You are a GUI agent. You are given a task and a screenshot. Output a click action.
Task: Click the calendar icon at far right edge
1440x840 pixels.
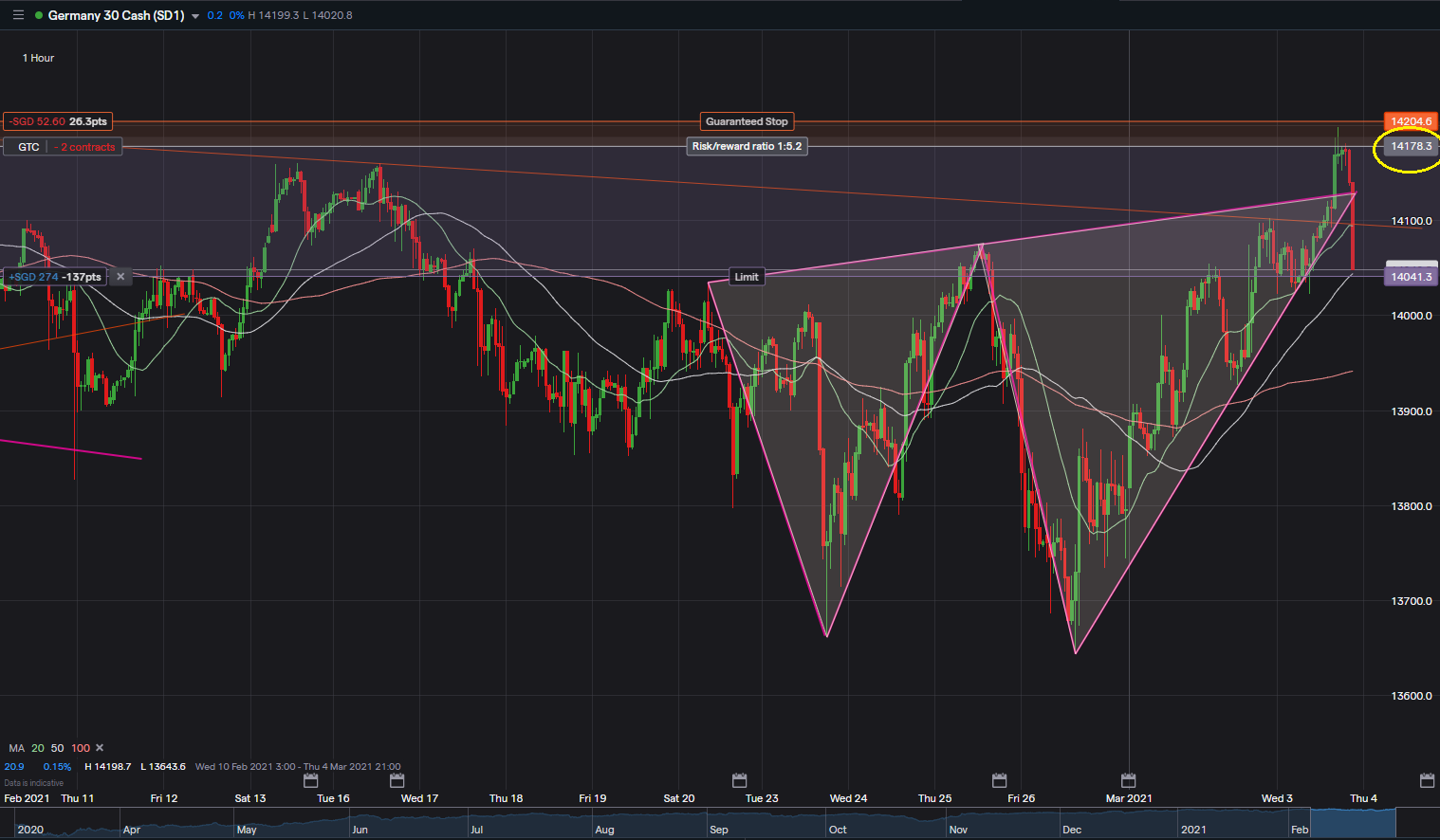pos(1427,780)
